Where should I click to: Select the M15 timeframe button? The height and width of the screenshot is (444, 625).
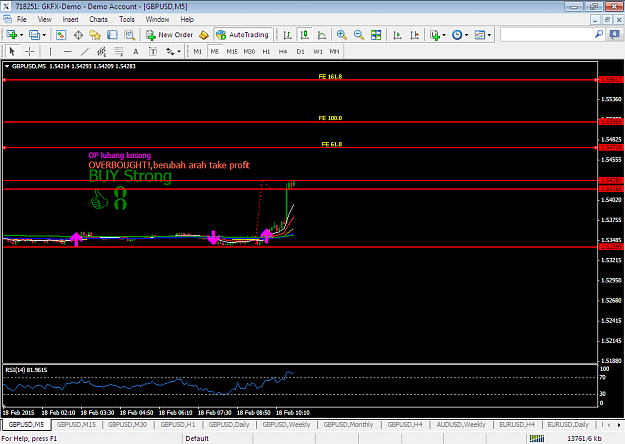(x=232, y=51)
